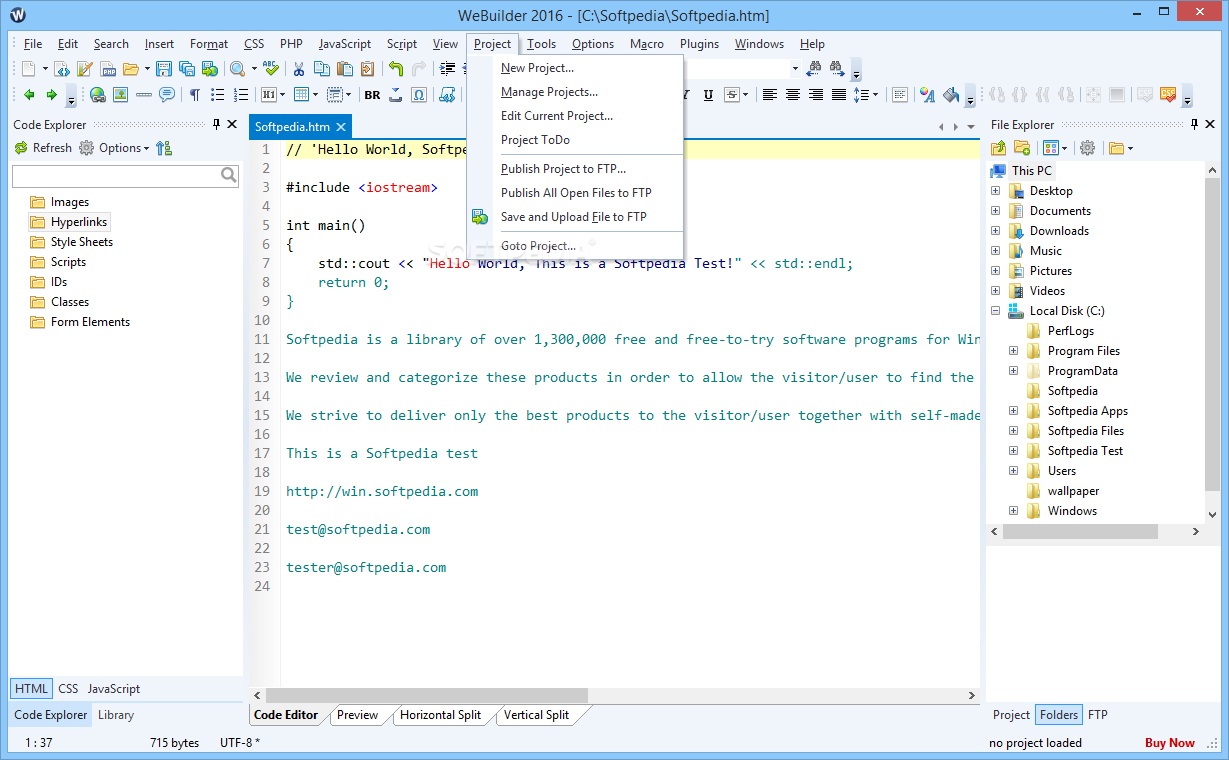Switch to the Library tab

[x=116, y=715]
